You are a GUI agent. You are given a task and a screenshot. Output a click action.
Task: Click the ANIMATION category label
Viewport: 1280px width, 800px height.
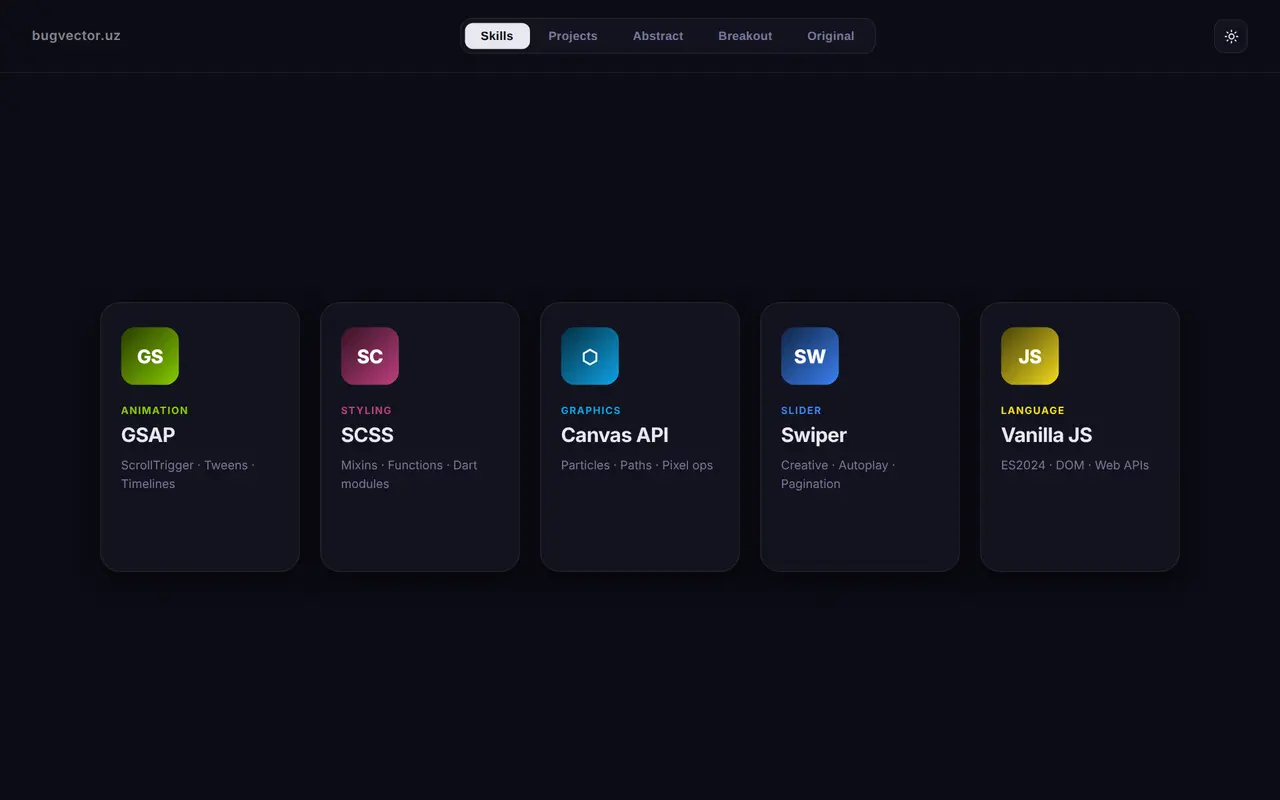155,410
